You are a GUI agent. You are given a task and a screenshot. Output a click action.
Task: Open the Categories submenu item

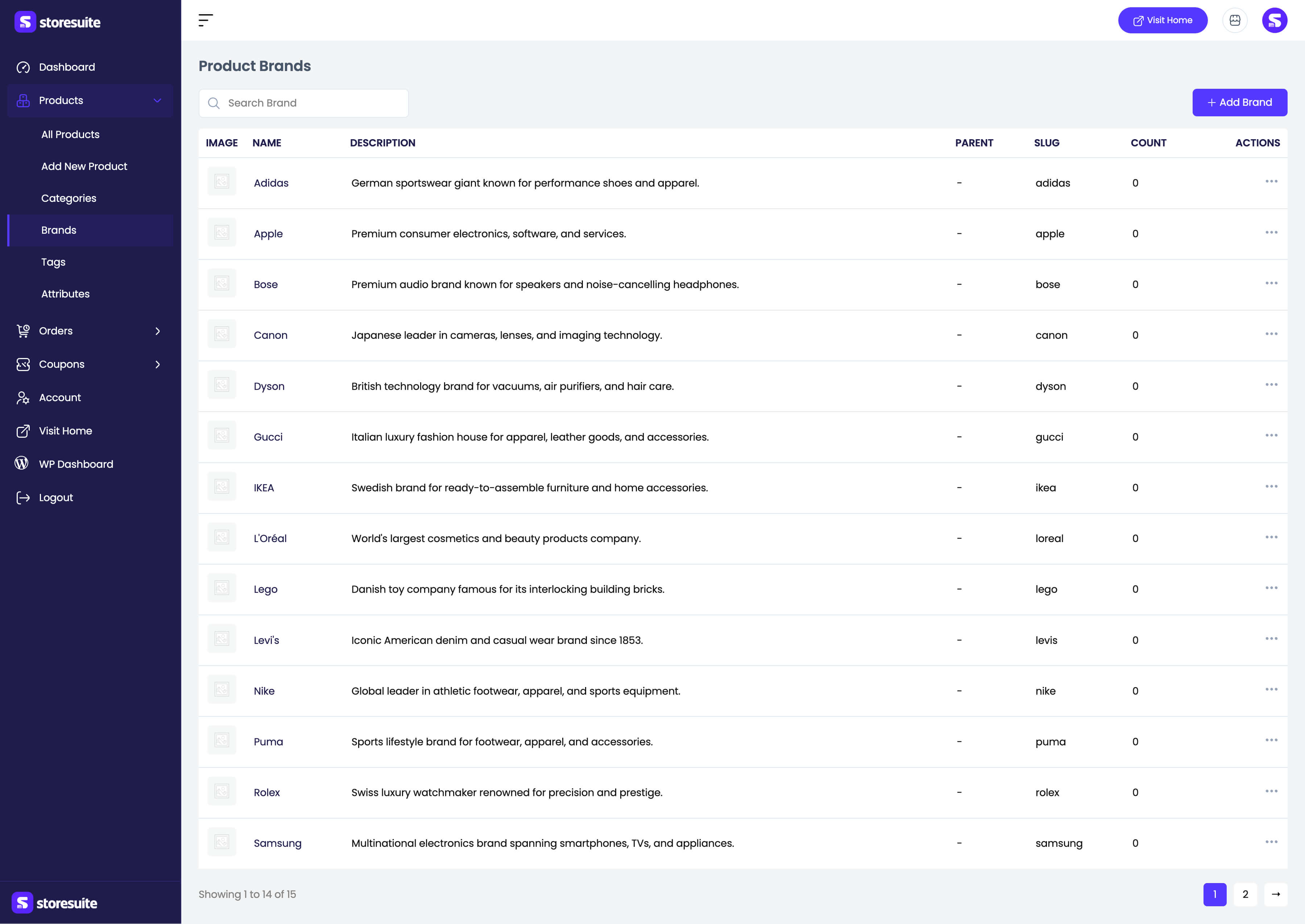69,199
